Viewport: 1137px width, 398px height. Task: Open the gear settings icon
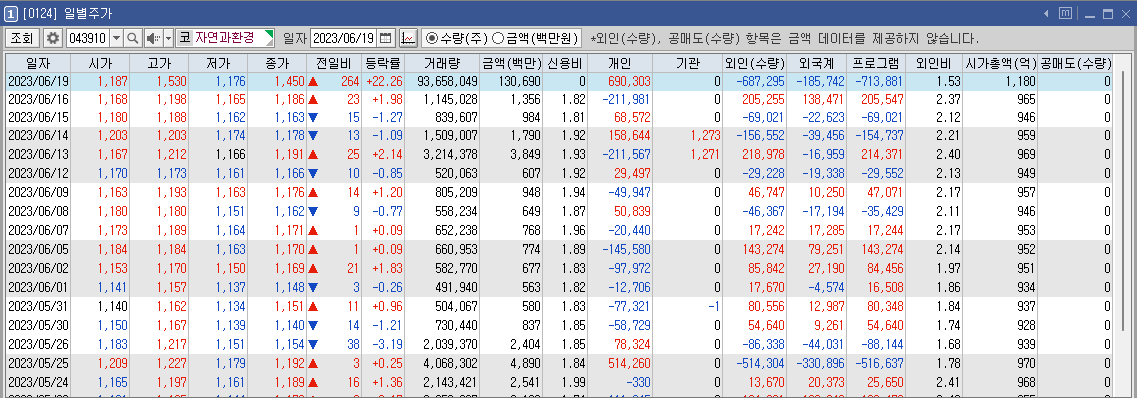pyautogui.click(x=53, y=38)
